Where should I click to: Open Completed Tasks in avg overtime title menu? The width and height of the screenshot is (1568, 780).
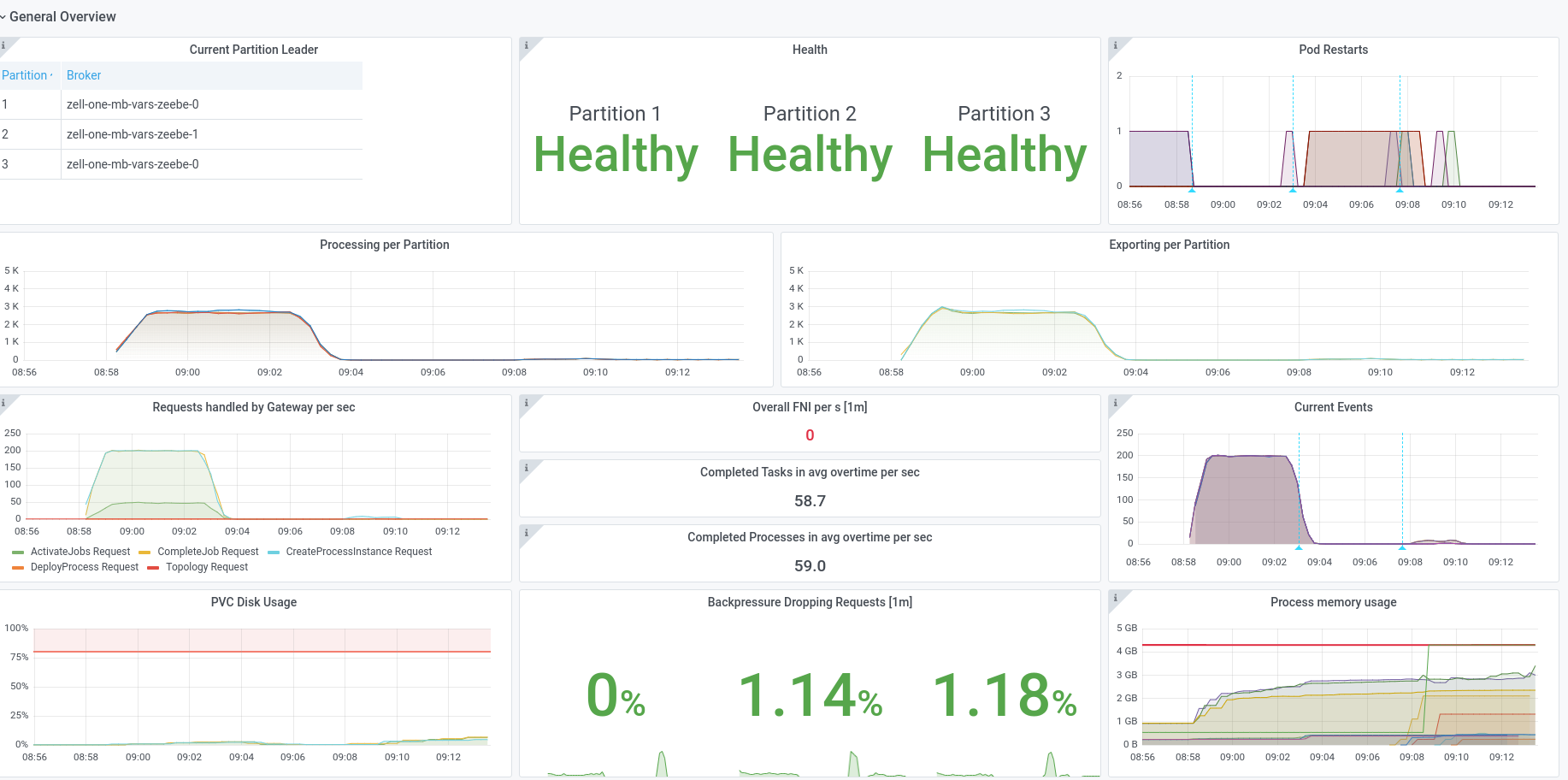[810, 472]
